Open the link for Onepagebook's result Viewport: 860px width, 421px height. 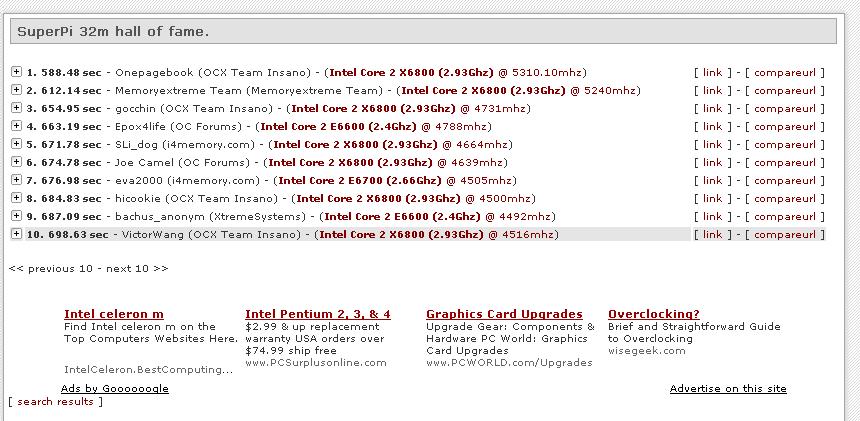coord(712,72)
